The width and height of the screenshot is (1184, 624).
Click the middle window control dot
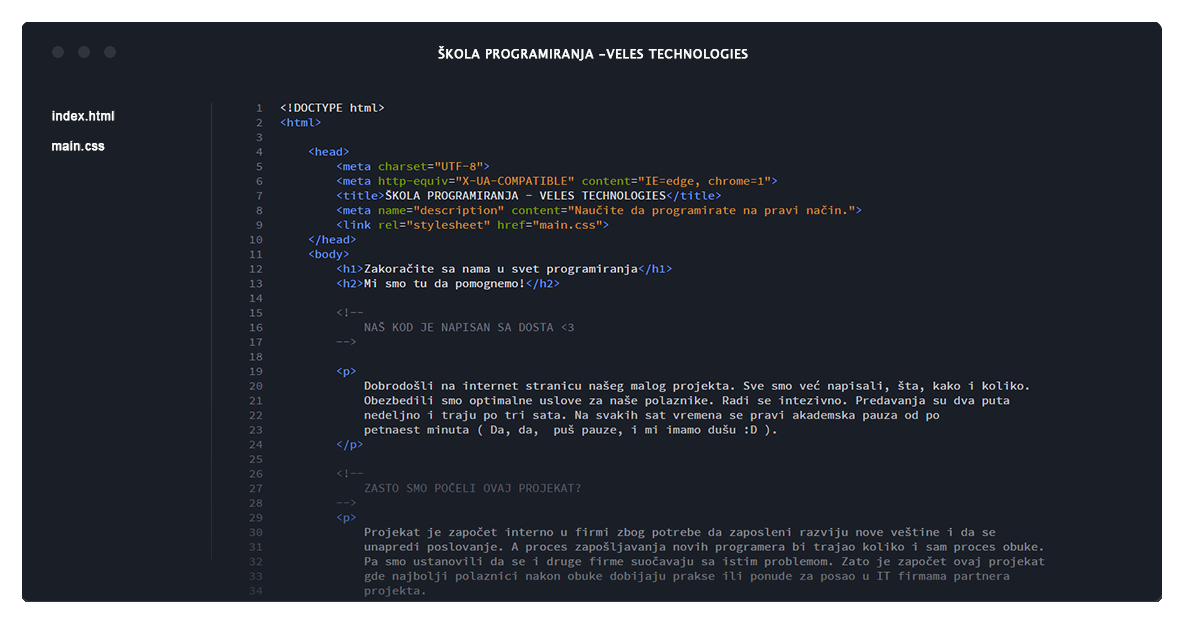[84, 52]
